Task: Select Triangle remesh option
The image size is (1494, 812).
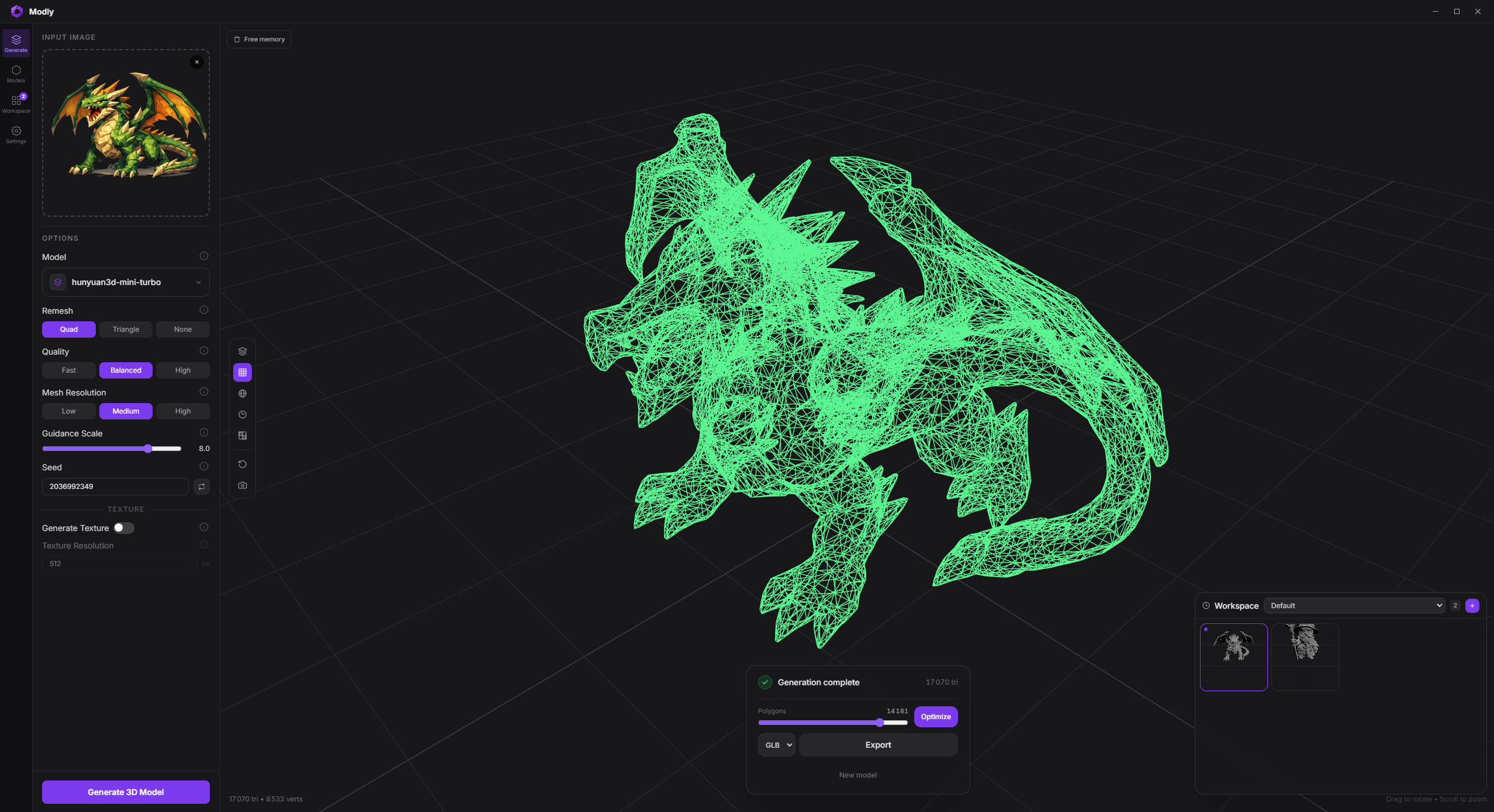Action: [x=126, y=329]
